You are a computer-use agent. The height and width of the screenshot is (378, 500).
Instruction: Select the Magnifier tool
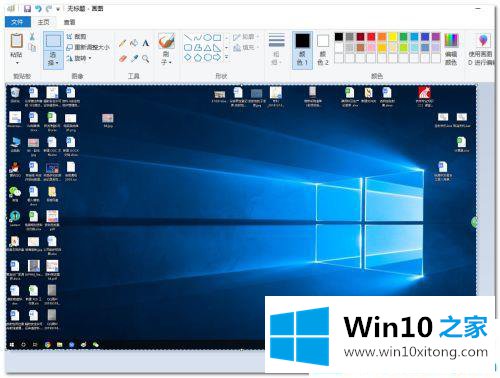click(145, 59)
